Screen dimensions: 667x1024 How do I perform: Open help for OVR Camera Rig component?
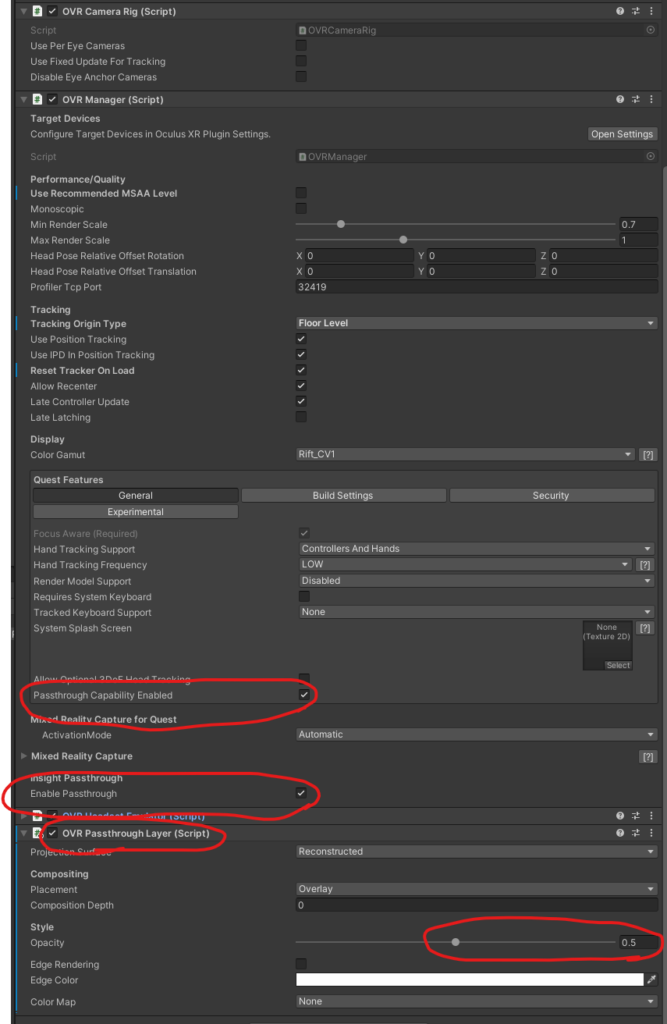(621, 11)
